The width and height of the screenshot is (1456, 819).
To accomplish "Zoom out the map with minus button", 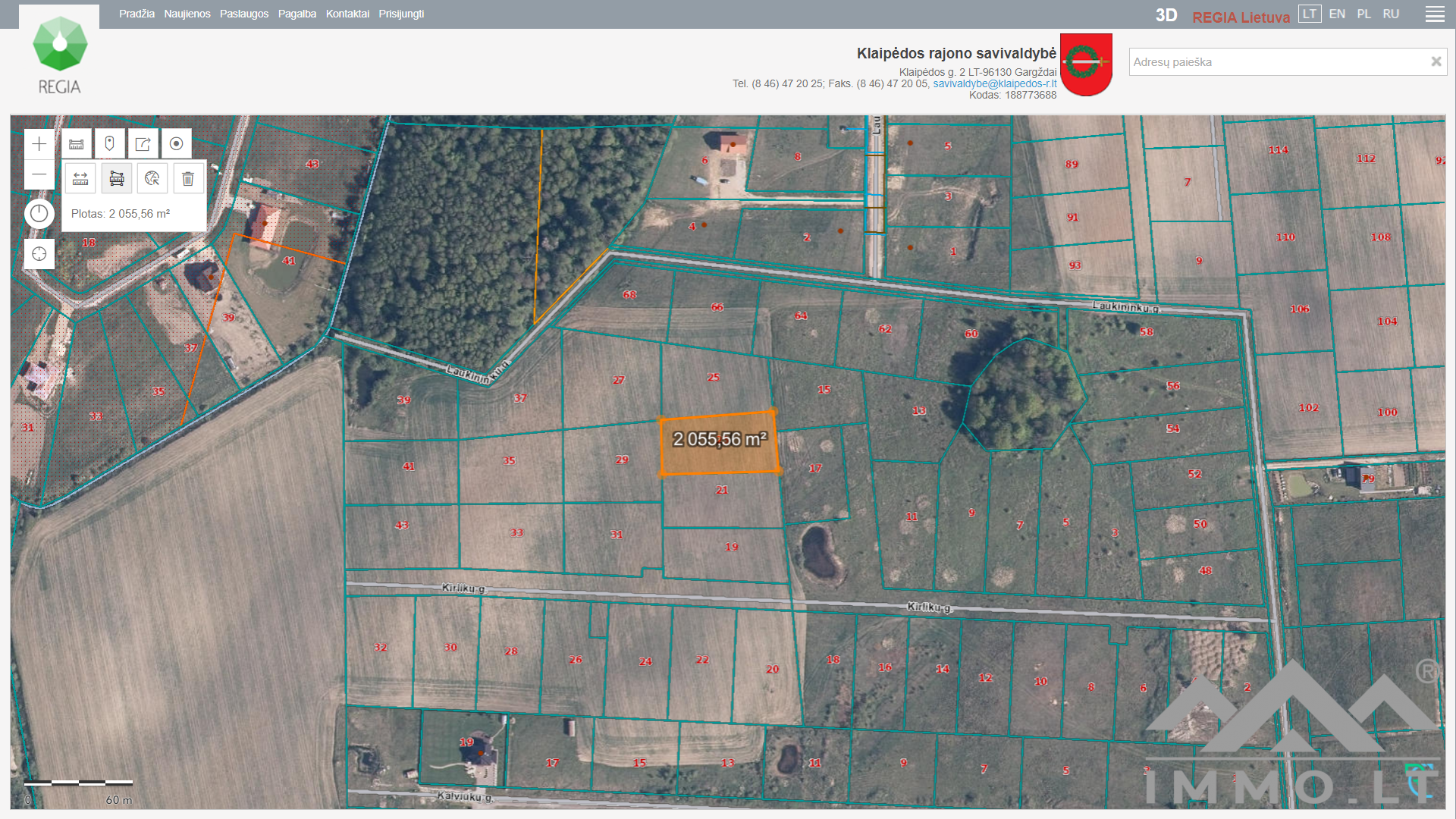I will (39, 174).
